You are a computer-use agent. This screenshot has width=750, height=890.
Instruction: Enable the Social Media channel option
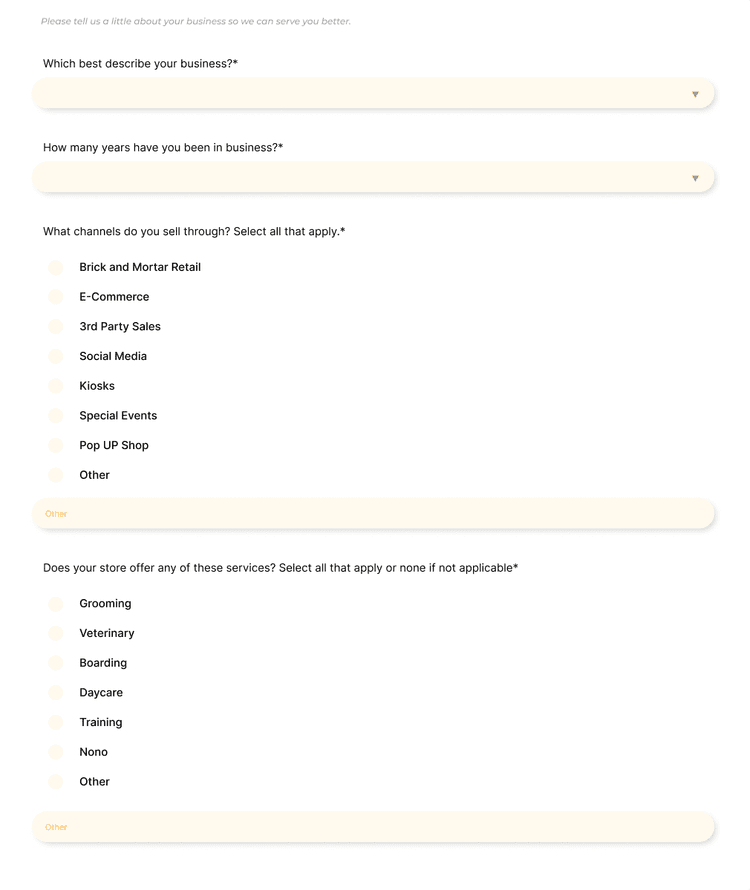click(56, 356)
